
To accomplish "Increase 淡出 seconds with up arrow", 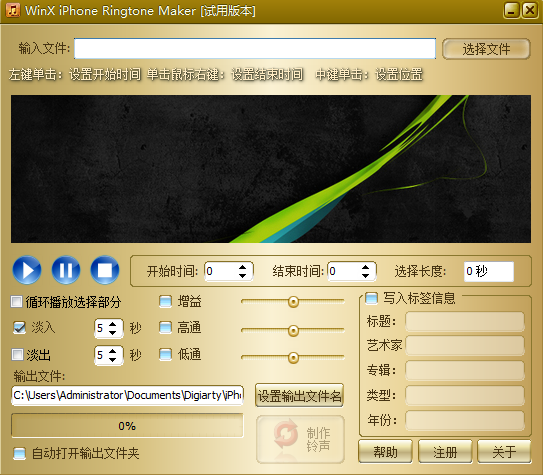I will tap(113, 351).
